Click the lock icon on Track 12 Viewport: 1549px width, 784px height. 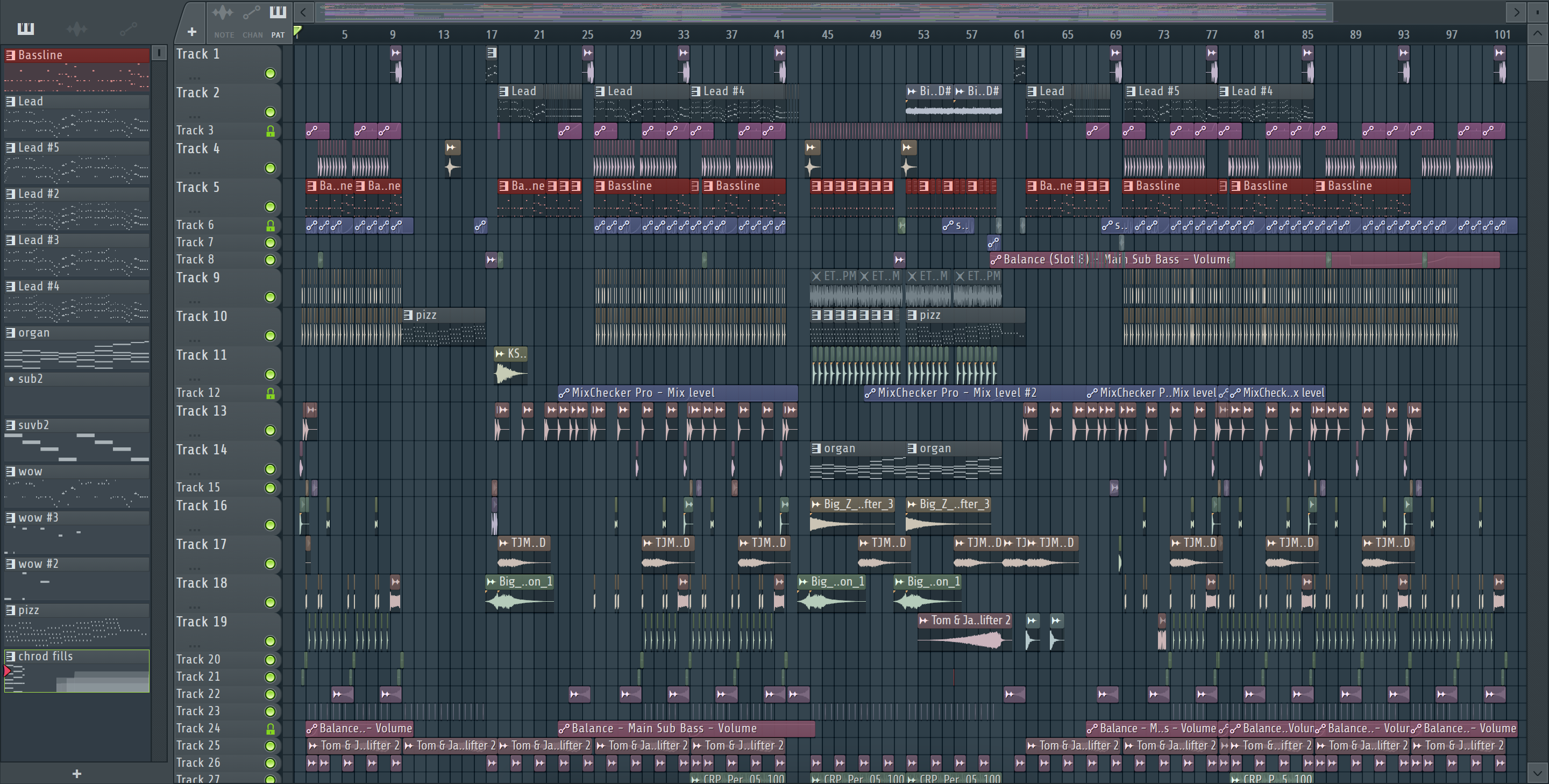tap(271, 393)
